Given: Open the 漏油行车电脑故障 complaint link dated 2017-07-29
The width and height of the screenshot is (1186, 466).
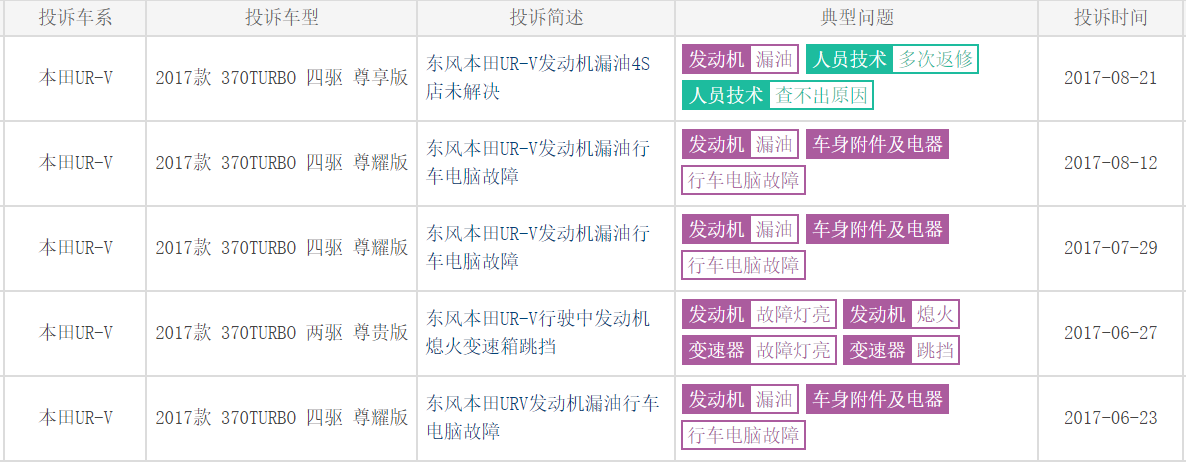Looking at the screenshot, I should pos(538,247).
